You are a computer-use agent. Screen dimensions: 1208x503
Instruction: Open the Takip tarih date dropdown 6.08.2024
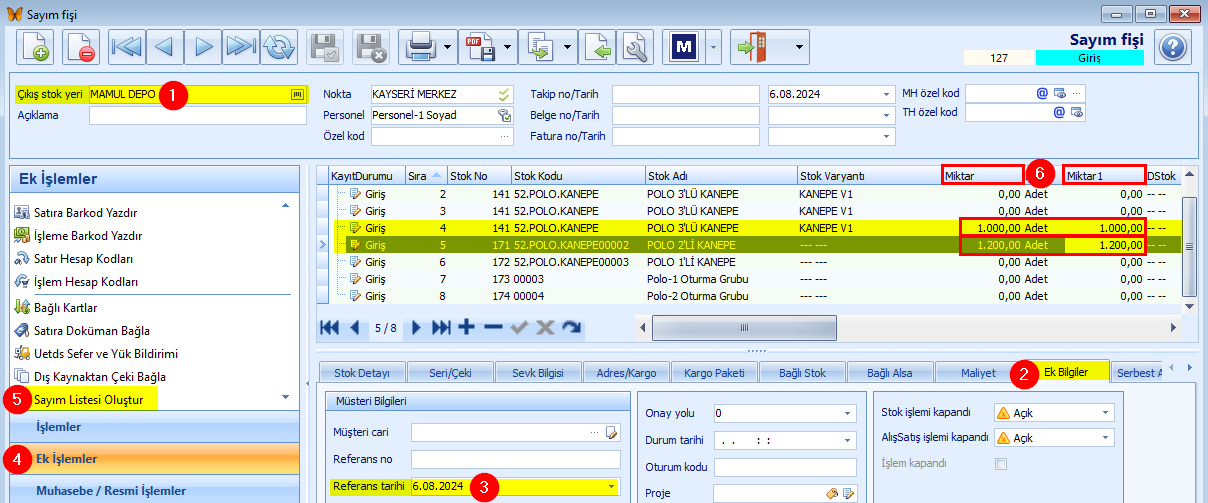pos(886,94)
